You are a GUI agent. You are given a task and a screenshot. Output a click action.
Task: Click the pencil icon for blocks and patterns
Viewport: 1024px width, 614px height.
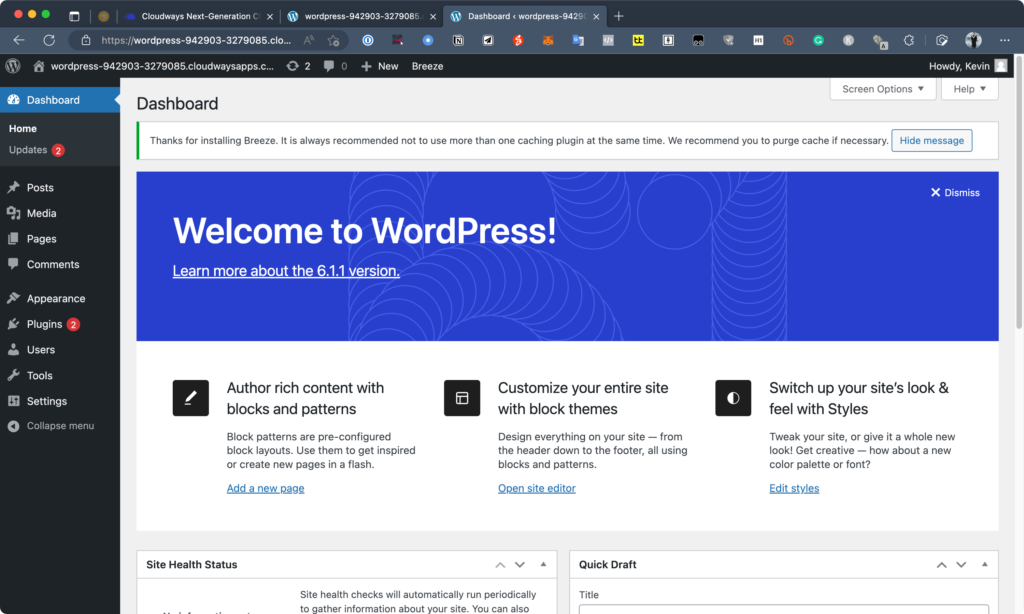pyautogui.click(x=191, y=398)
